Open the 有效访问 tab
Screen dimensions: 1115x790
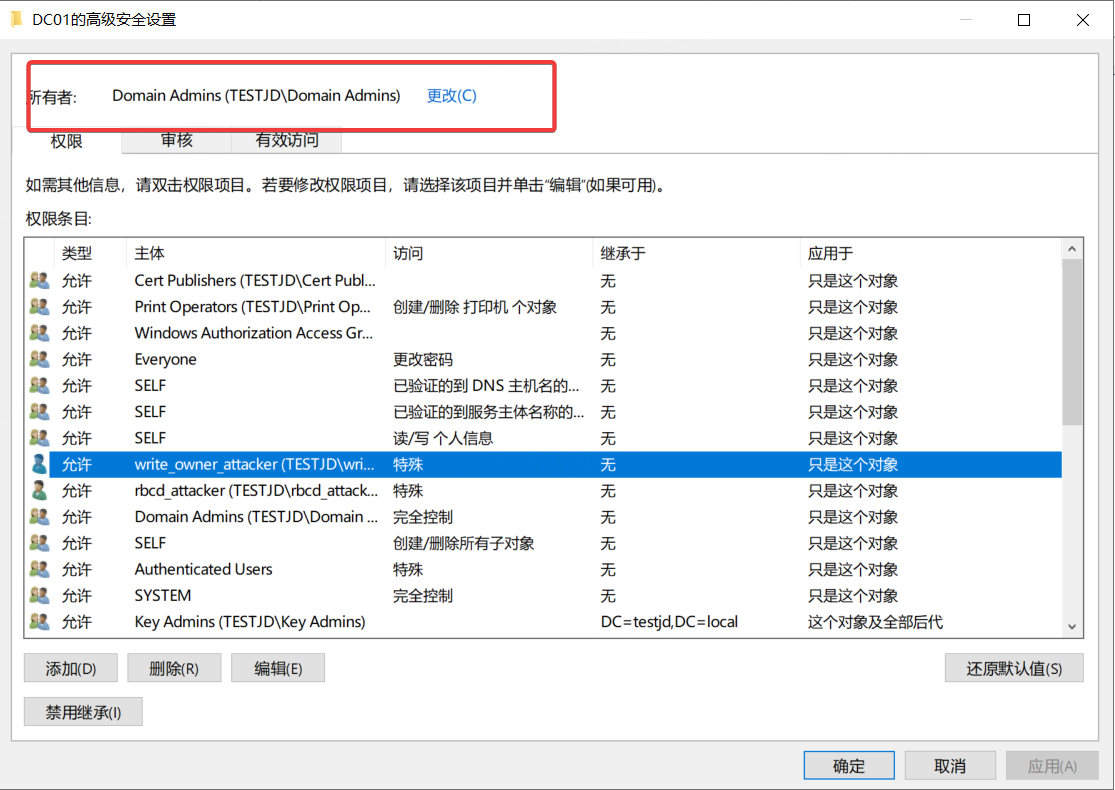click(x=287, y=140)
